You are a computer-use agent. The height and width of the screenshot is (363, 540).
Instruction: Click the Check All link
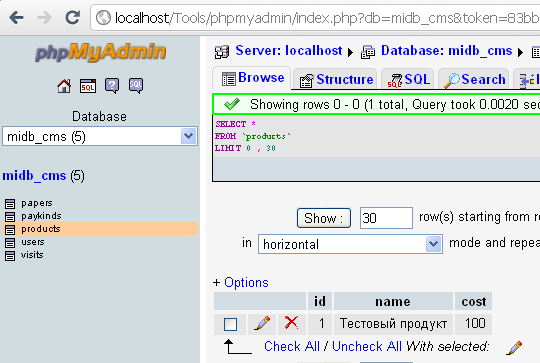tap(292, 346)
